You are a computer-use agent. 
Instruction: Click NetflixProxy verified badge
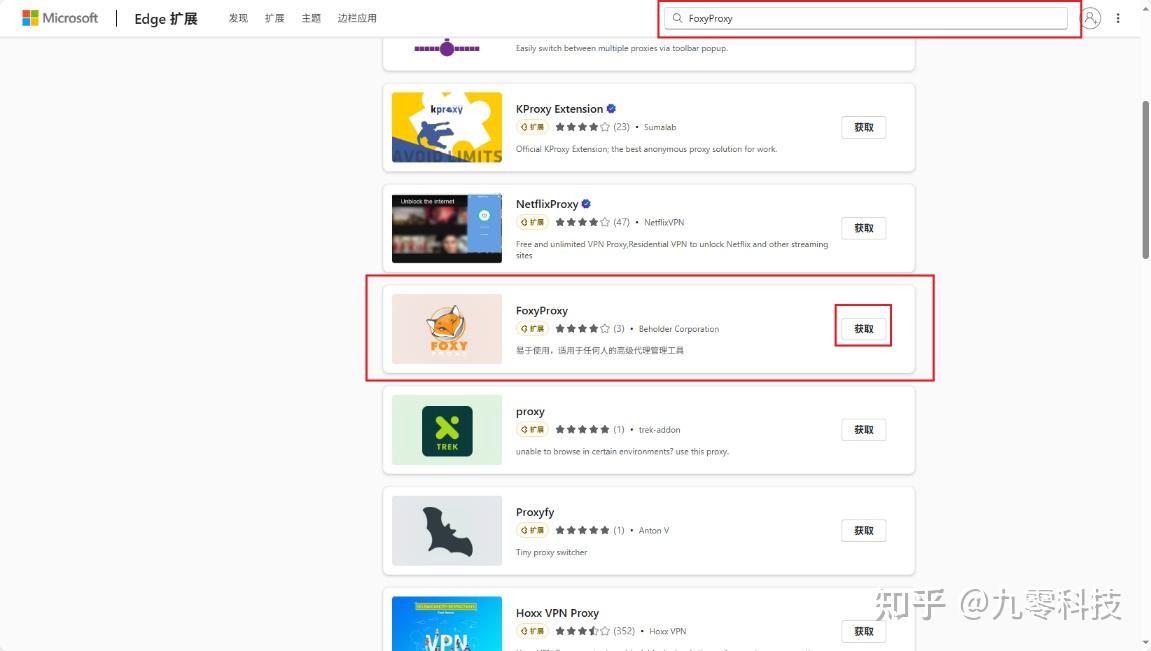(586, 204)
